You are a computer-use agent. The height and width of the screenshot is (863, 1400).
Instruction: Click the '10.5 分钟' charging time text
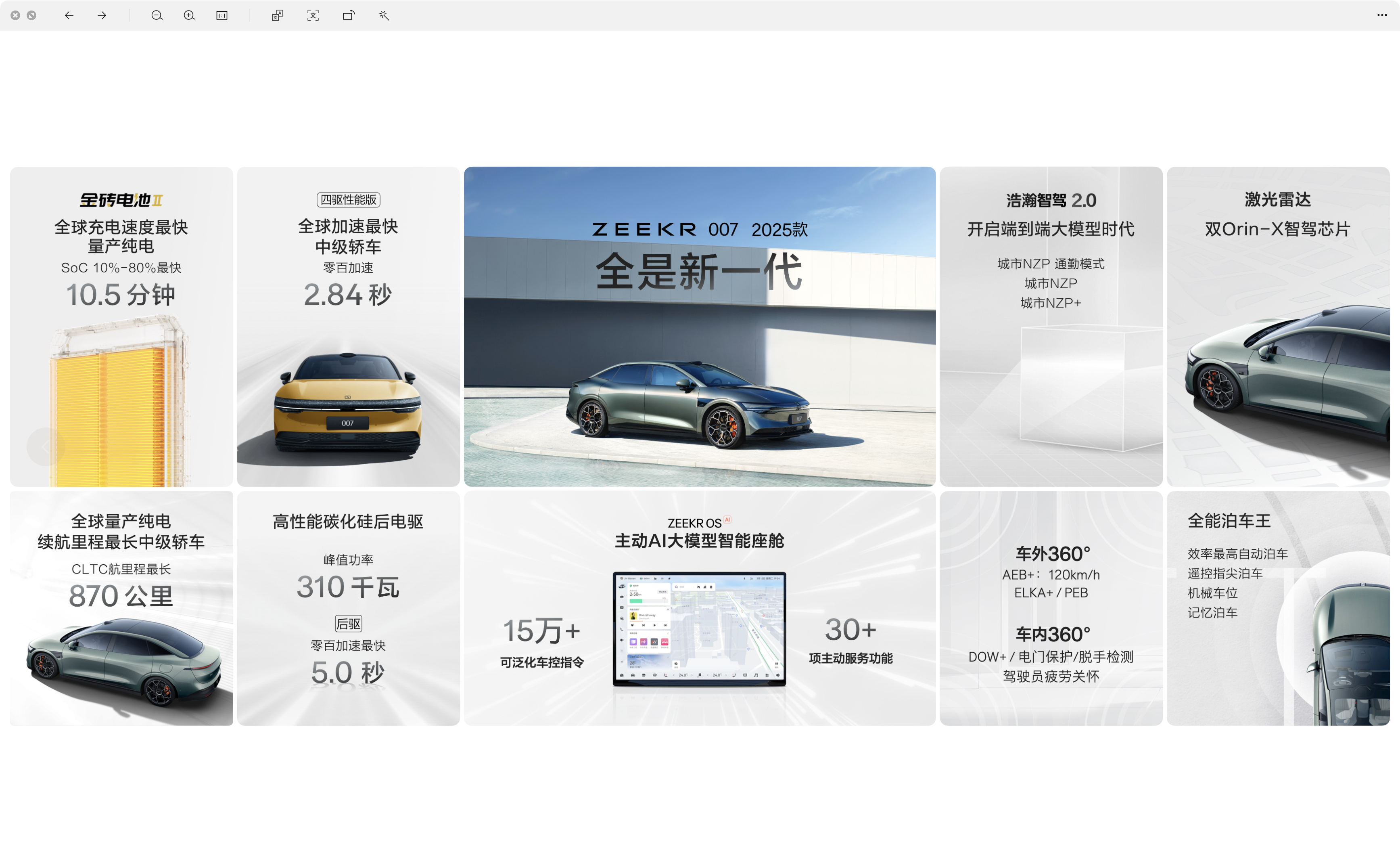pos(120,295)
